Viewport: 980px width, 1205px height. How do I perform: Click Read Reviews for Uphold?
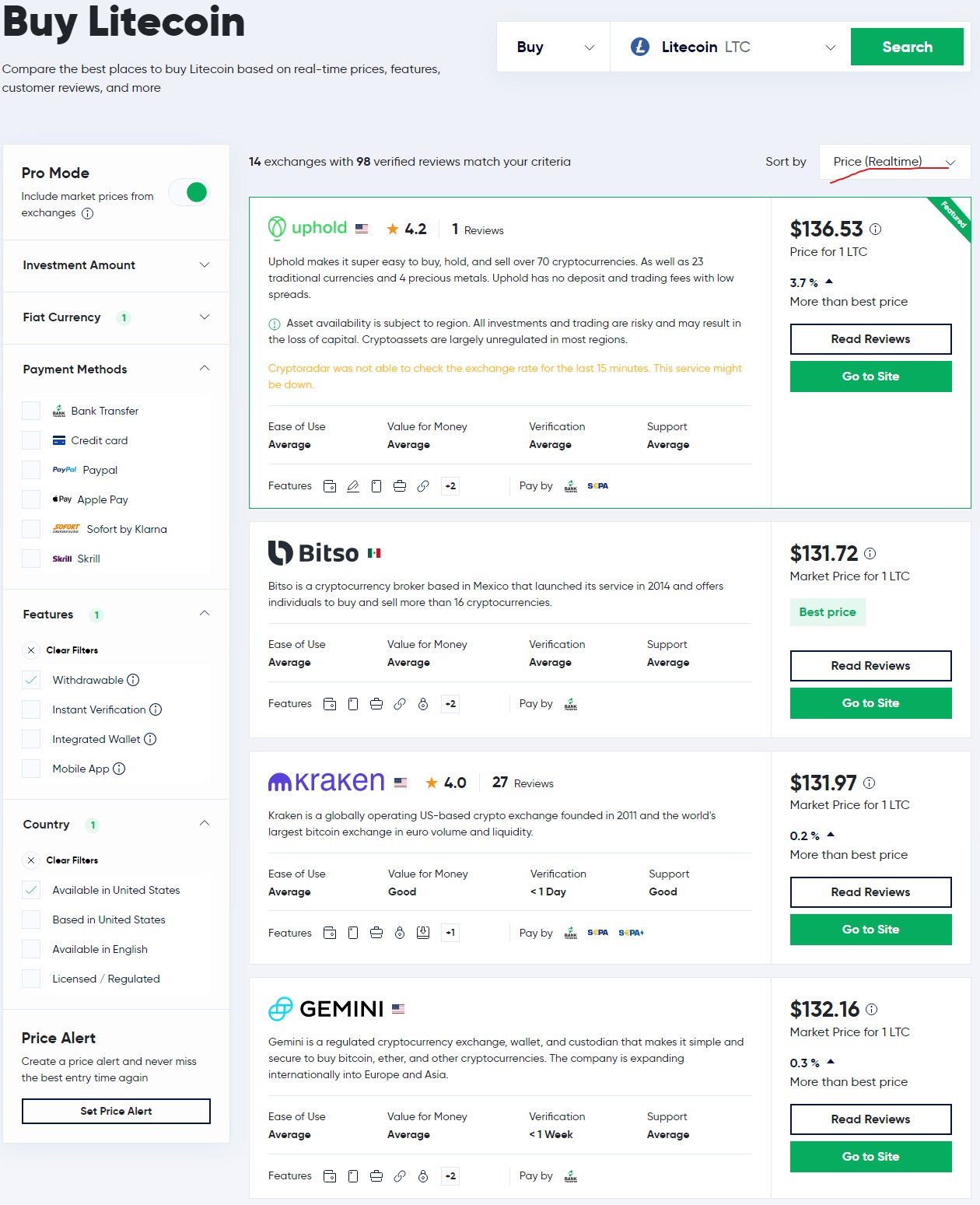click(871, 339)
